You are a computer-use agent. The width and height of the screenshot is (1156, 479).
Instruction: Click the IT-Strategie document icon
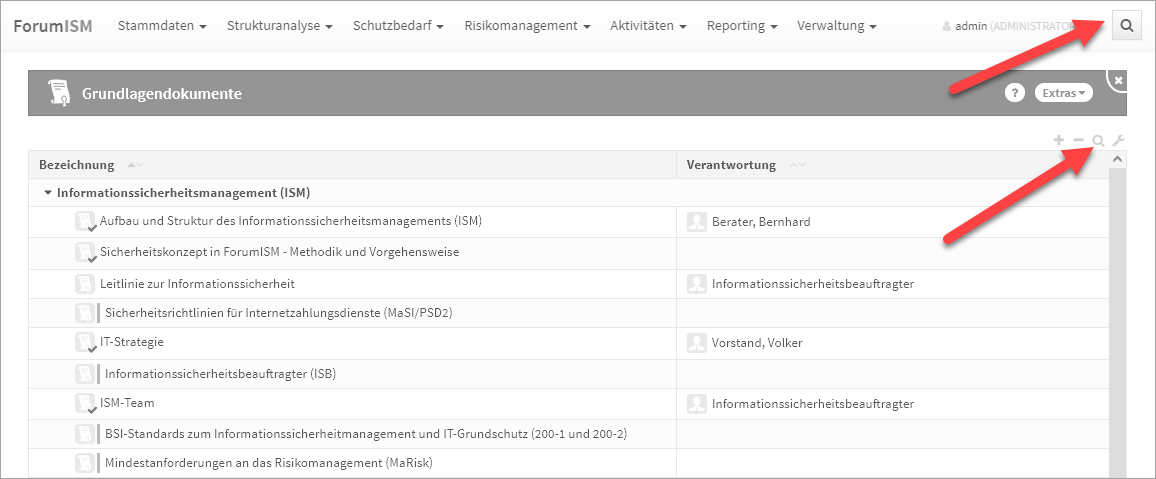(86, 343)
